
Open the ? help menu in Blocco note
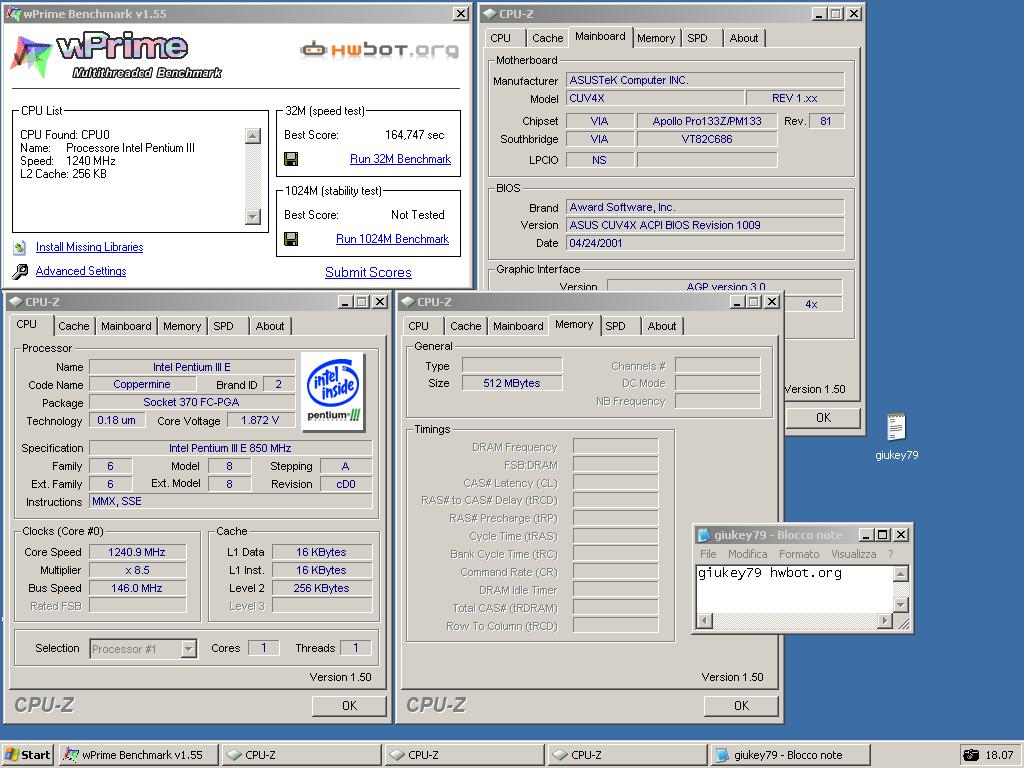(891, 554)
